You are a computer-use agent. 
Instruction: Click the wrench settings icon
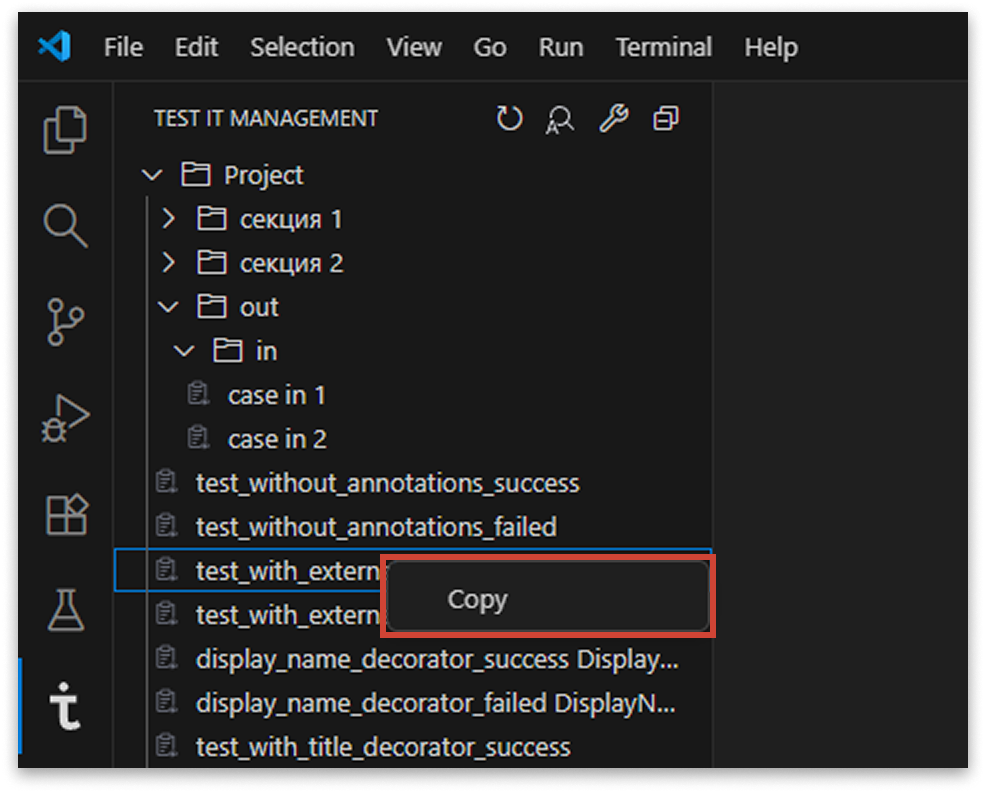tap(613, 119)
